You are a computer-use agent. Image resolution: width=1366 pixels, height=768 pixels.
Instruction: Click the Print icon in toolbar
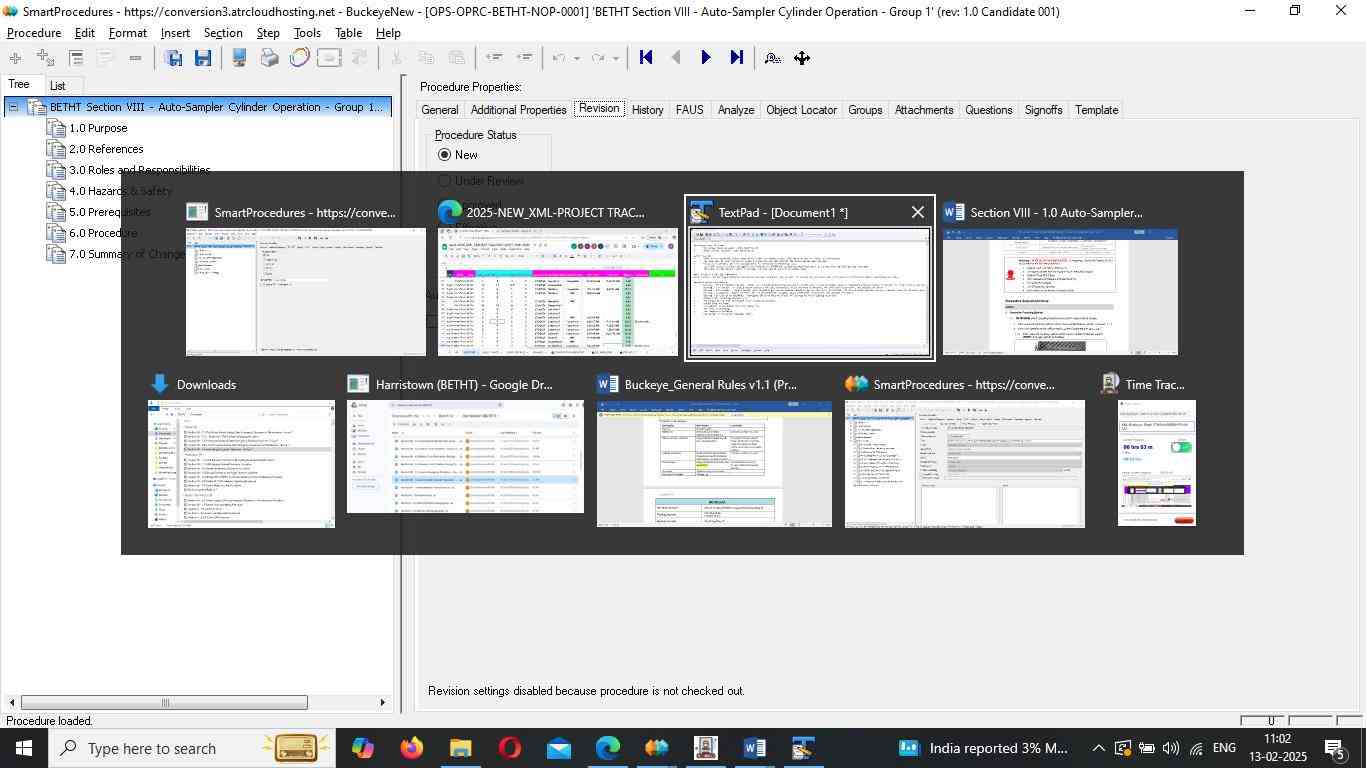tap(269, 58)
